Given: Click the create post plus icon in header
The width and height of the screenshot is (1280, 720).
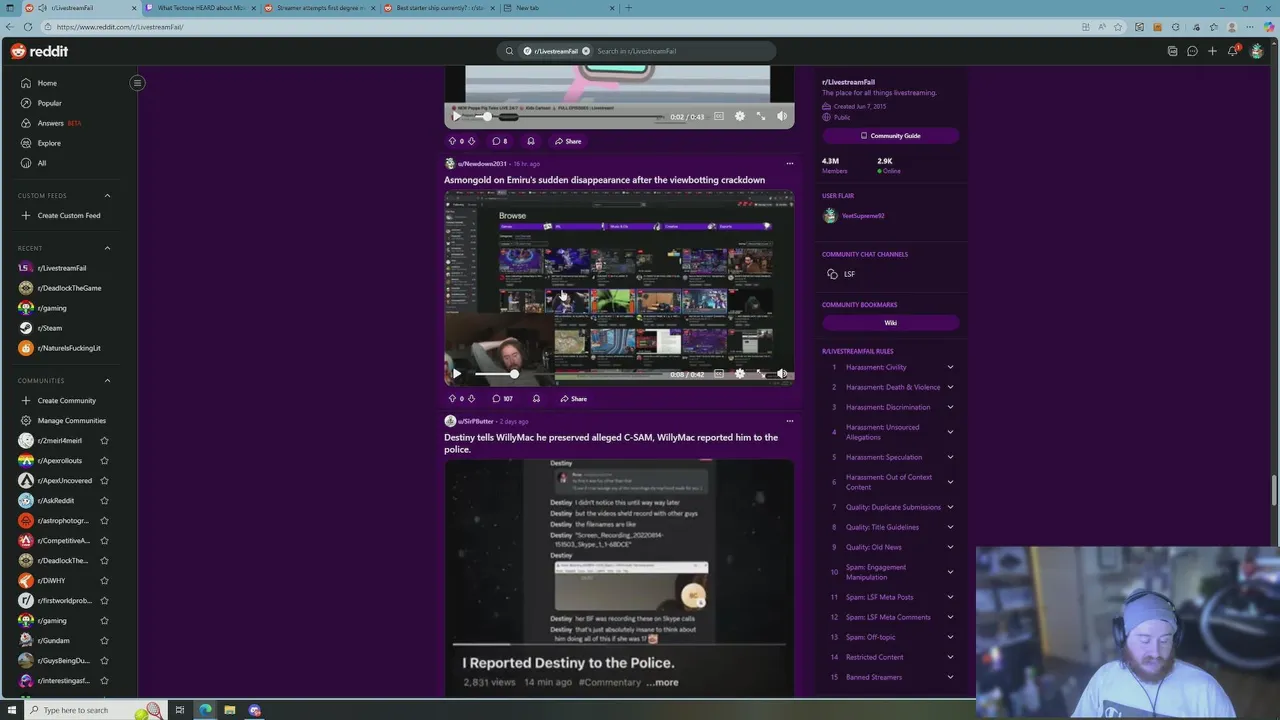Looking at the screenshot, I should [1212, 51].
